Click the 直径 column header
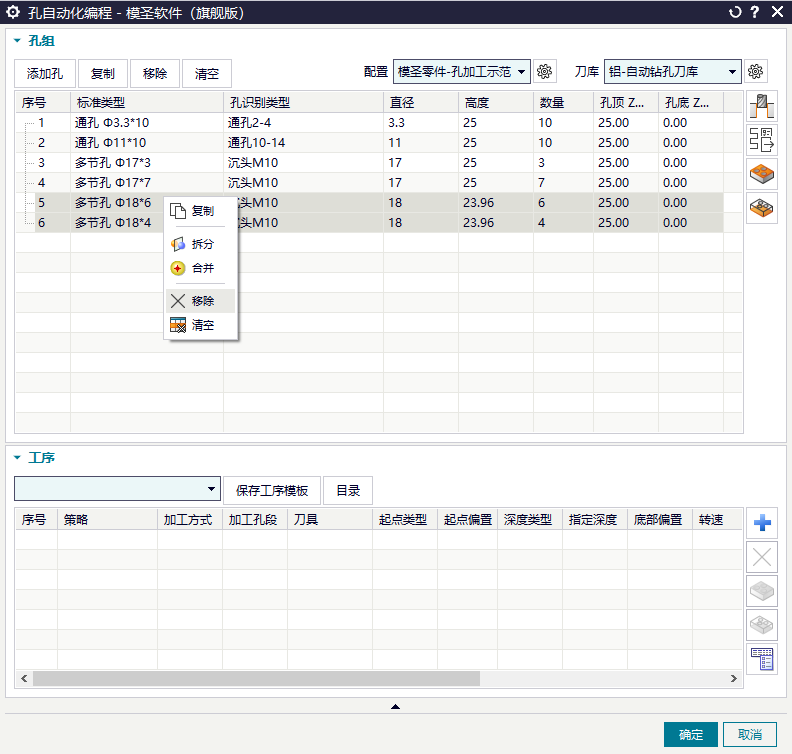 [421, 103]
